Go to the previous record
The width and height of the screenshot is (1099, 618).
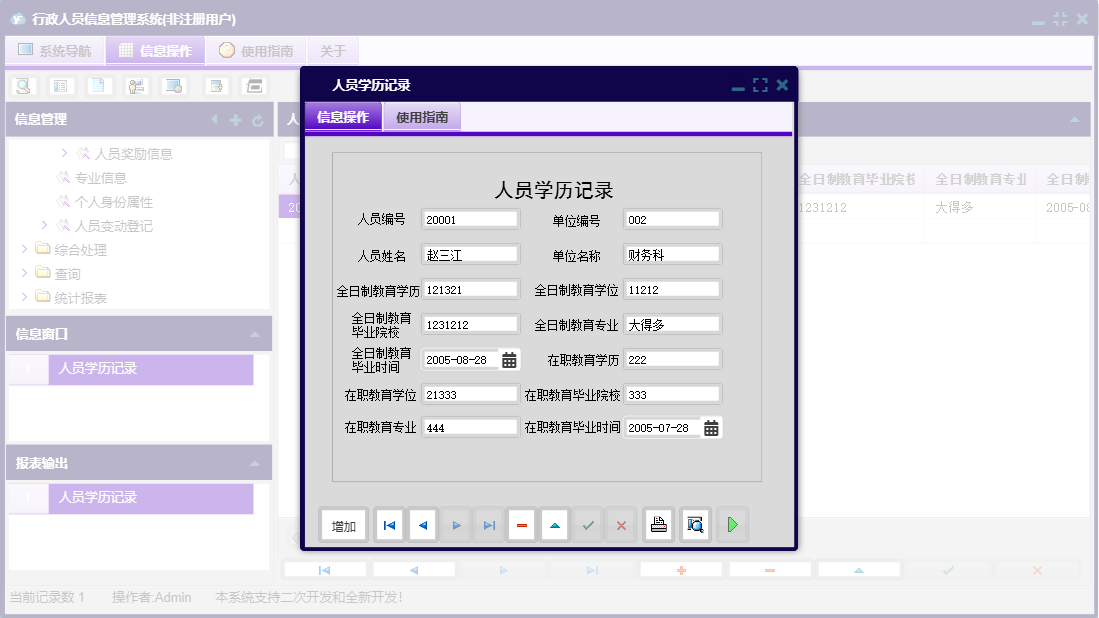pos(422,524)
